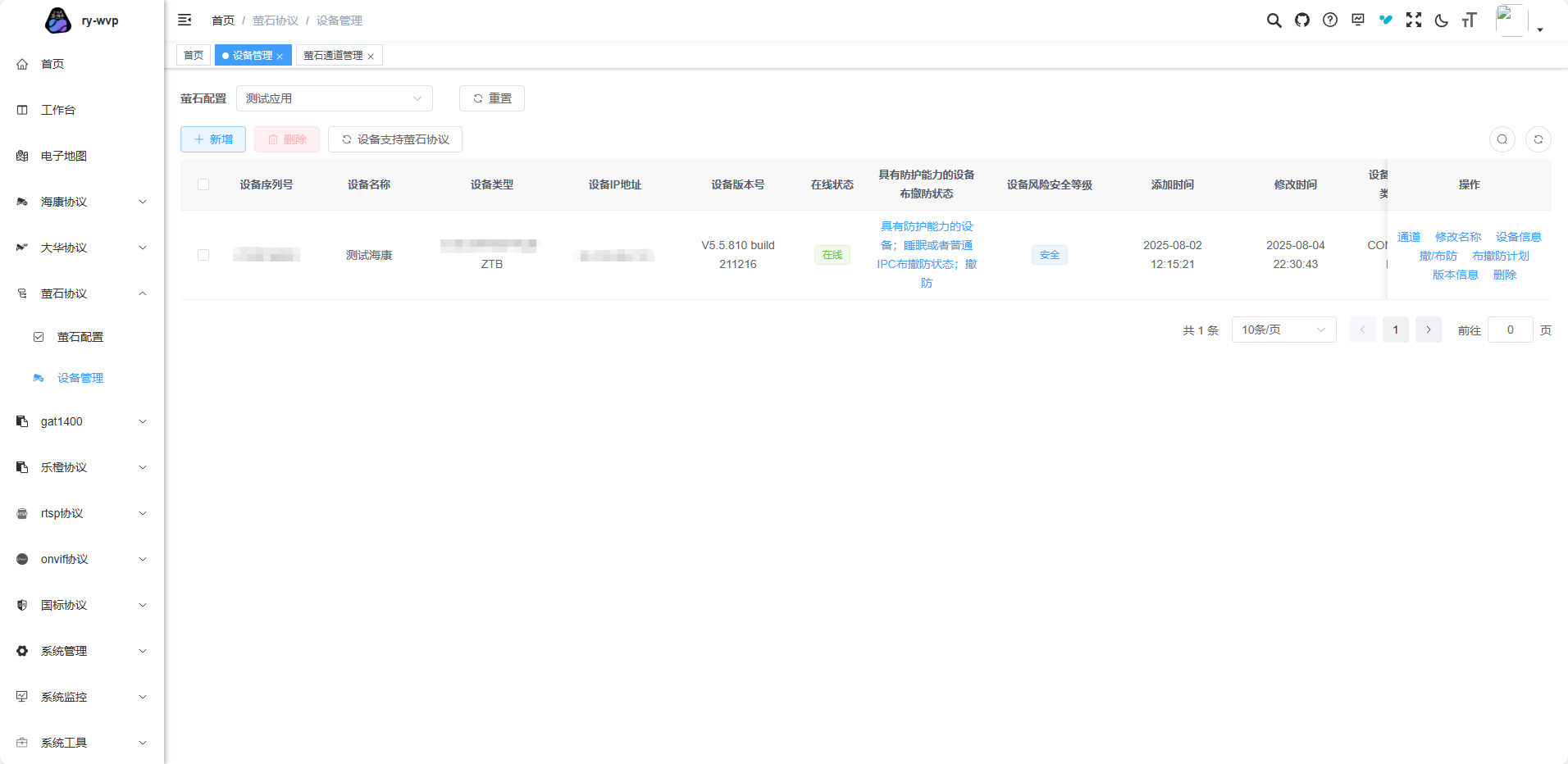This screenshot has width=1568, height=764.
Task: Collapse the sidebar with hamburger icon
Action: [185, 20]
